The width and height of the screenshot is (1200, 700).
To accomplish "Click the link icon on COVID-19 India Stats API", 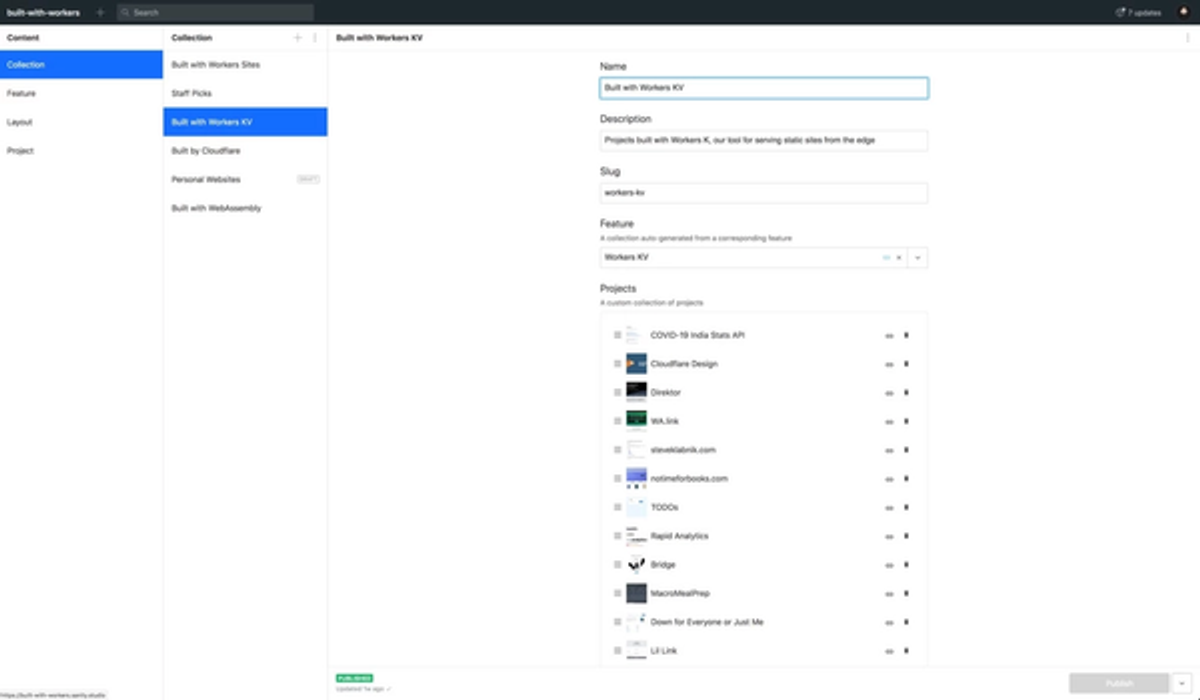I will click(887, 335).
